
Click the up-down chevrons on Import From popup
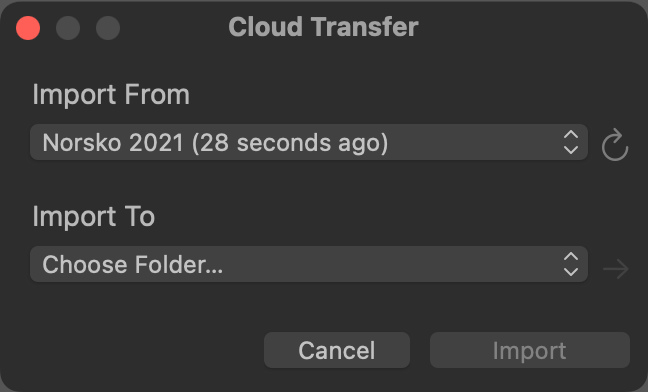[571, 142]
